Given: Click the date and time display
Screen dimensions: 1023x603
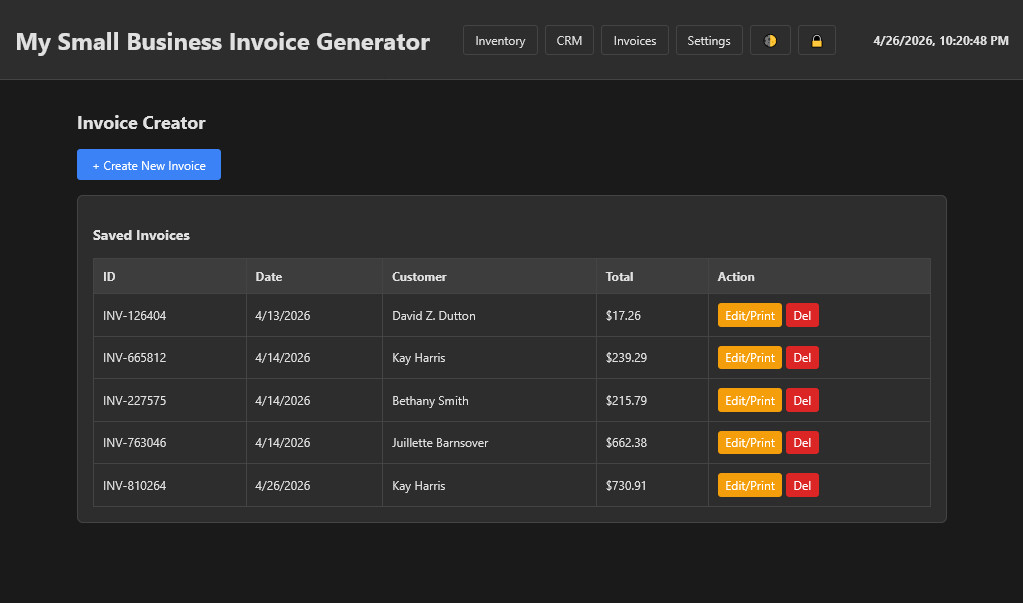Looking at the screenshot, I should point(941,40).
